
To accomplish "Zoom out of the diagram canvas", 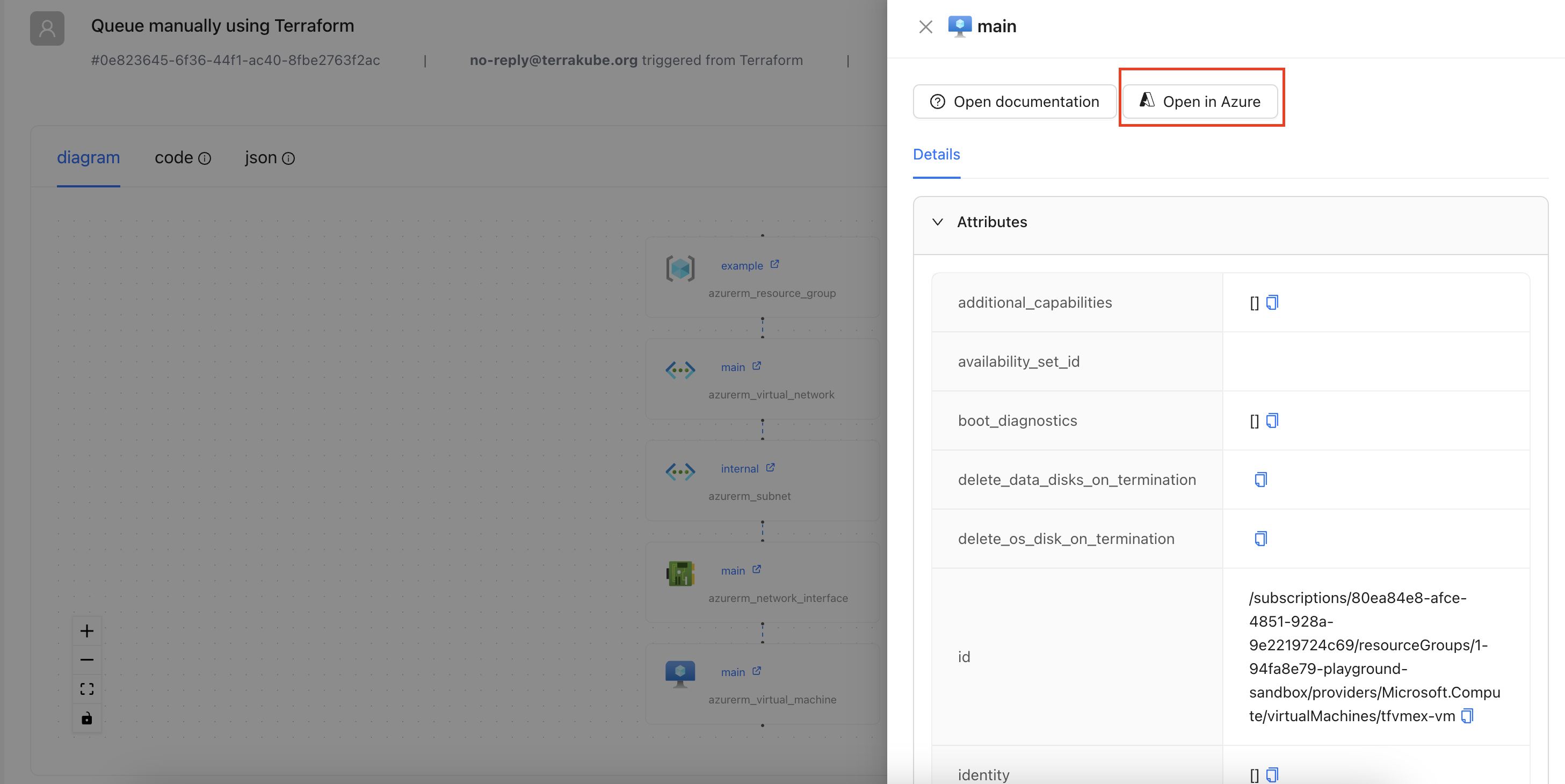I will point(87,660).
